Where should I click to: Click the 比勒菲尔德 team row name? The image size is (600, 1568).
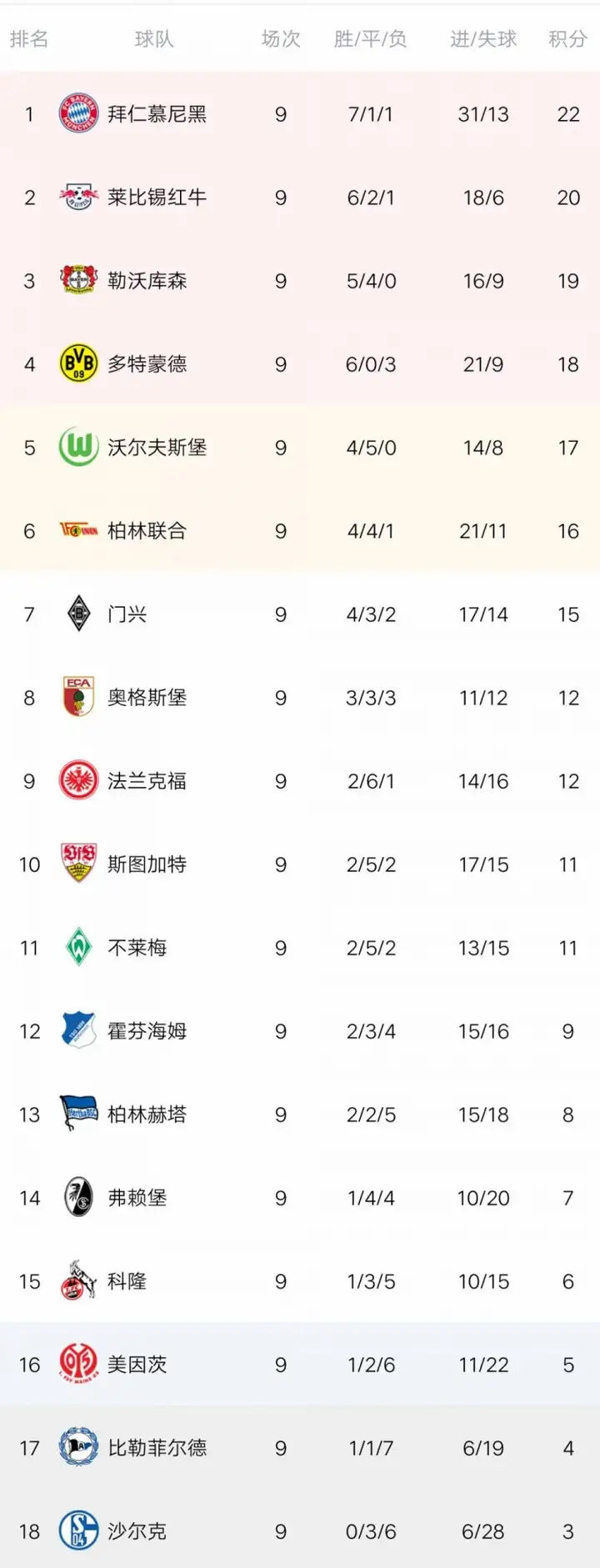click(x=157, y=1448)
